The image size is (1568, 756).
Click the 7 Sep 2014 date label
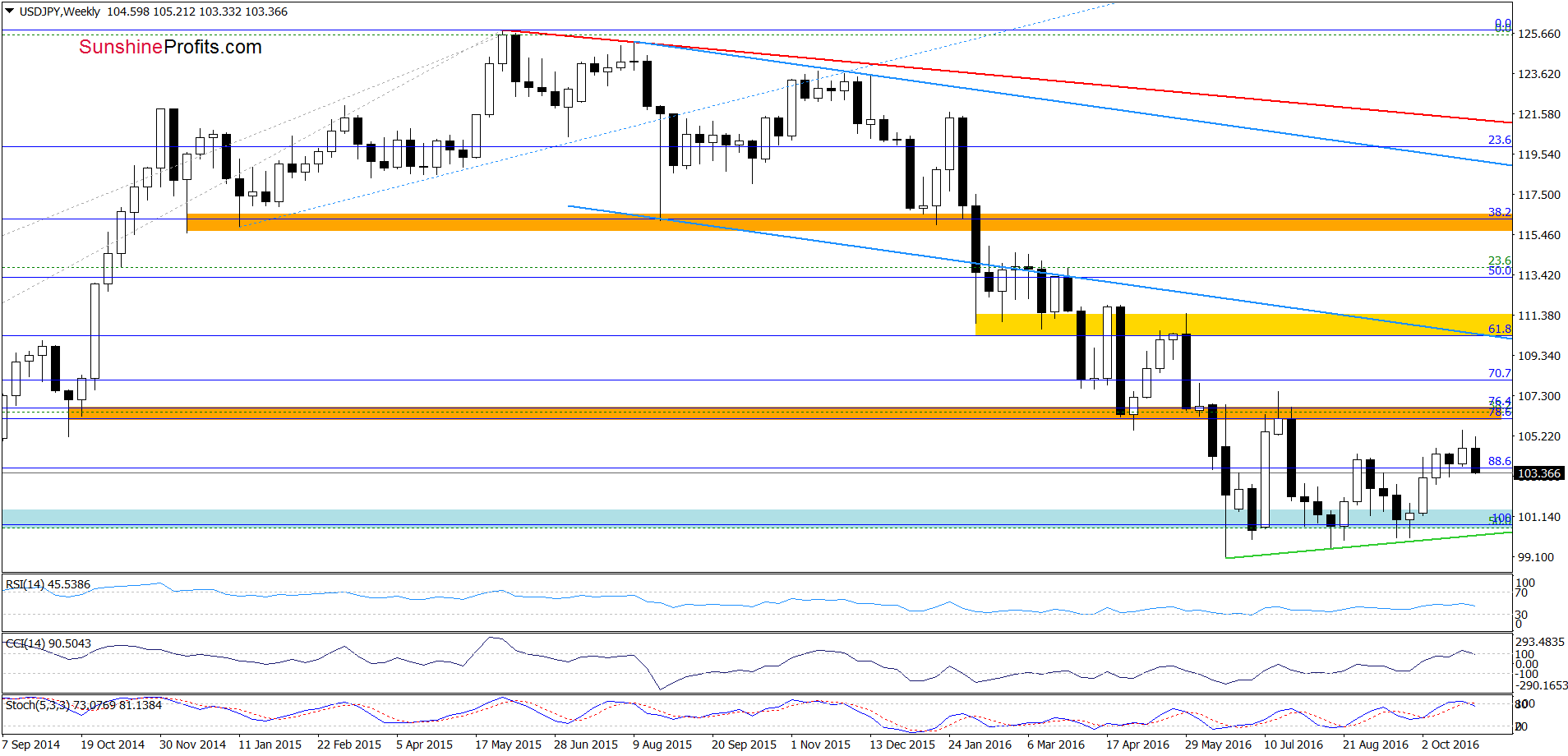coord(32,744)
